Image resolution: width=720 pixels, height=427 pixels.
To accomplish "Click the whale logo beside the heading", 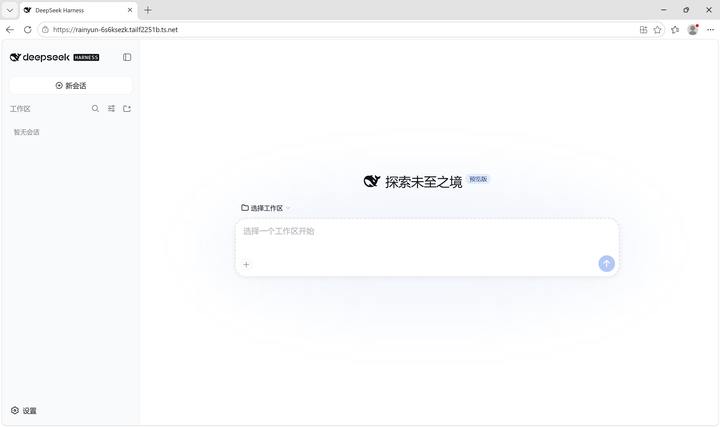I will (x=372, y=181).
